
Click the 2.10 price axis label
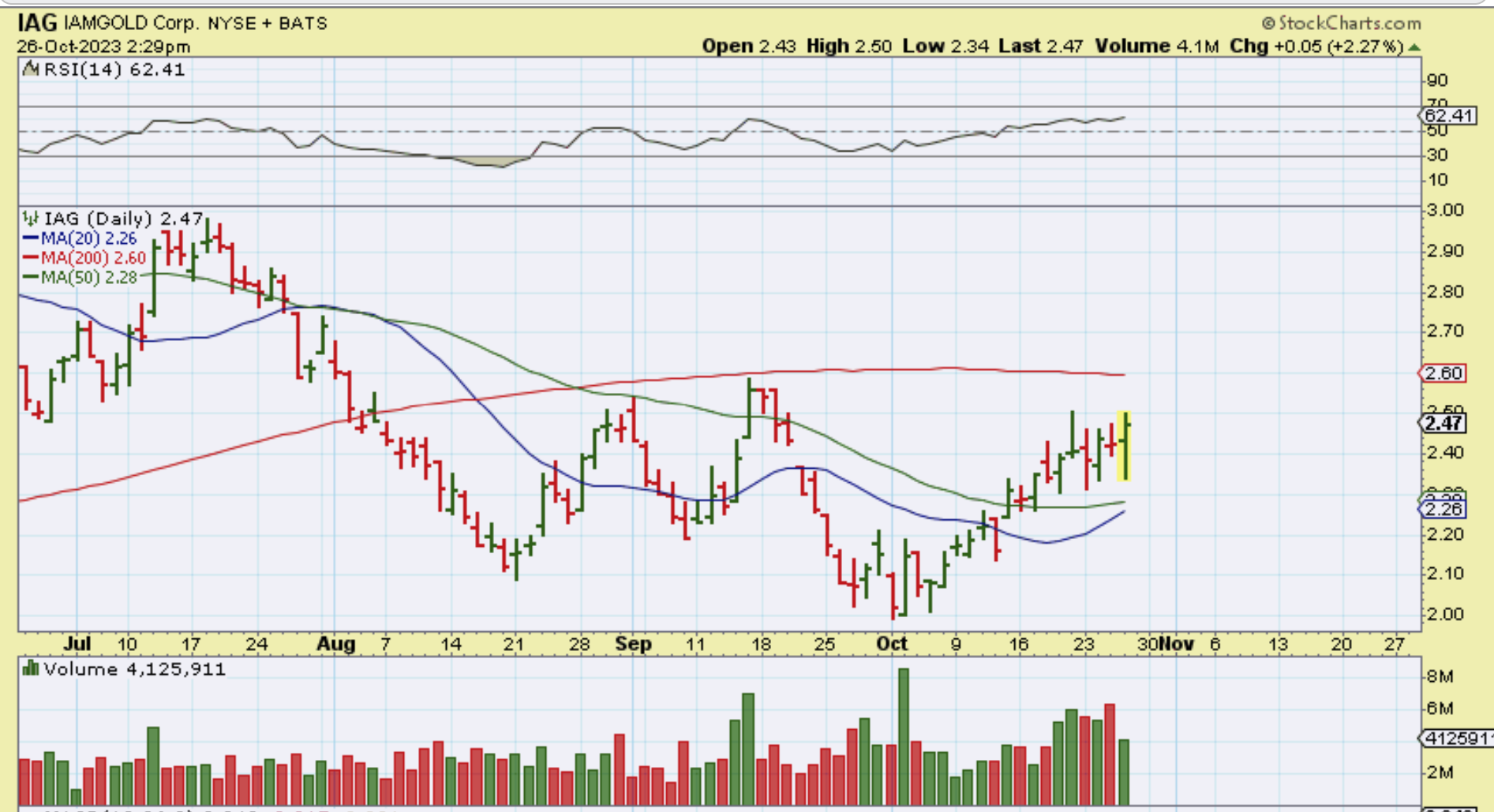pos(1445,574)
